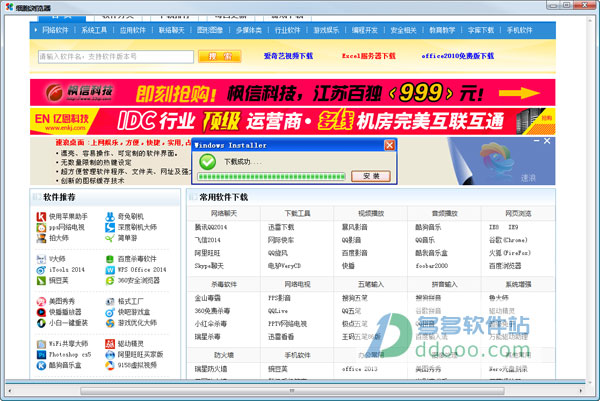Open the foobar2000 link
Image resolution: width=600 pixels, height=401 pixels.
432,266
